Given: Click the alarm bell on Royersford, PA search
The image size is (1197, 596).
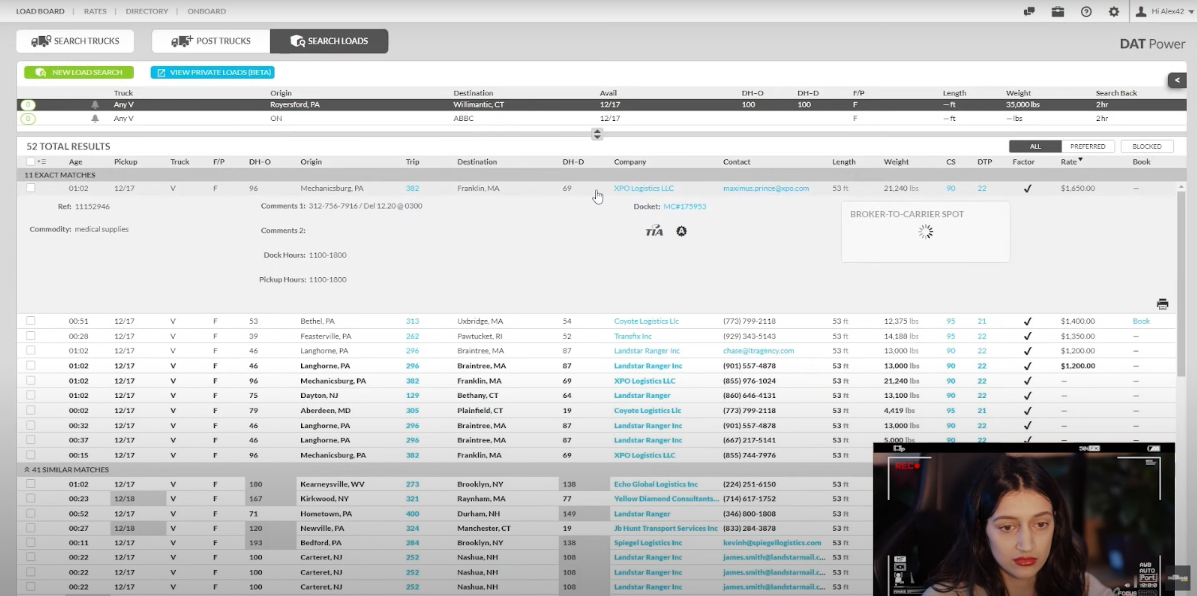Looking at the screenshot, I should coord(96,105).
